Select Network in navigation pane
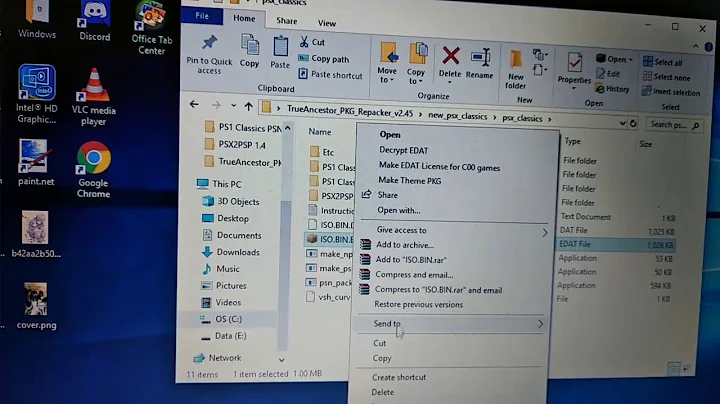 [217, 358]
